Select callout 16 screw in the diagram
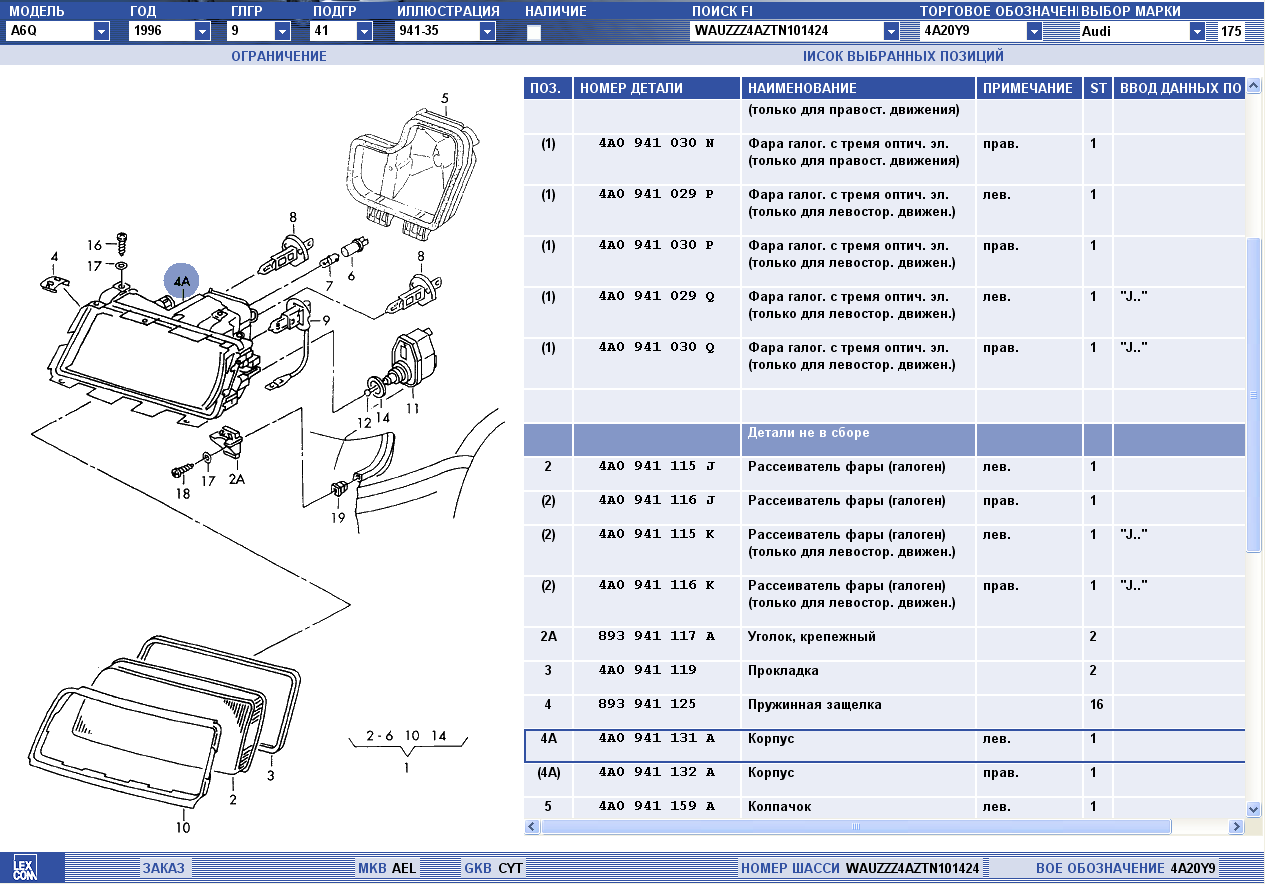The width and height of the screenshot is (1265, 884). pos(94,245)
